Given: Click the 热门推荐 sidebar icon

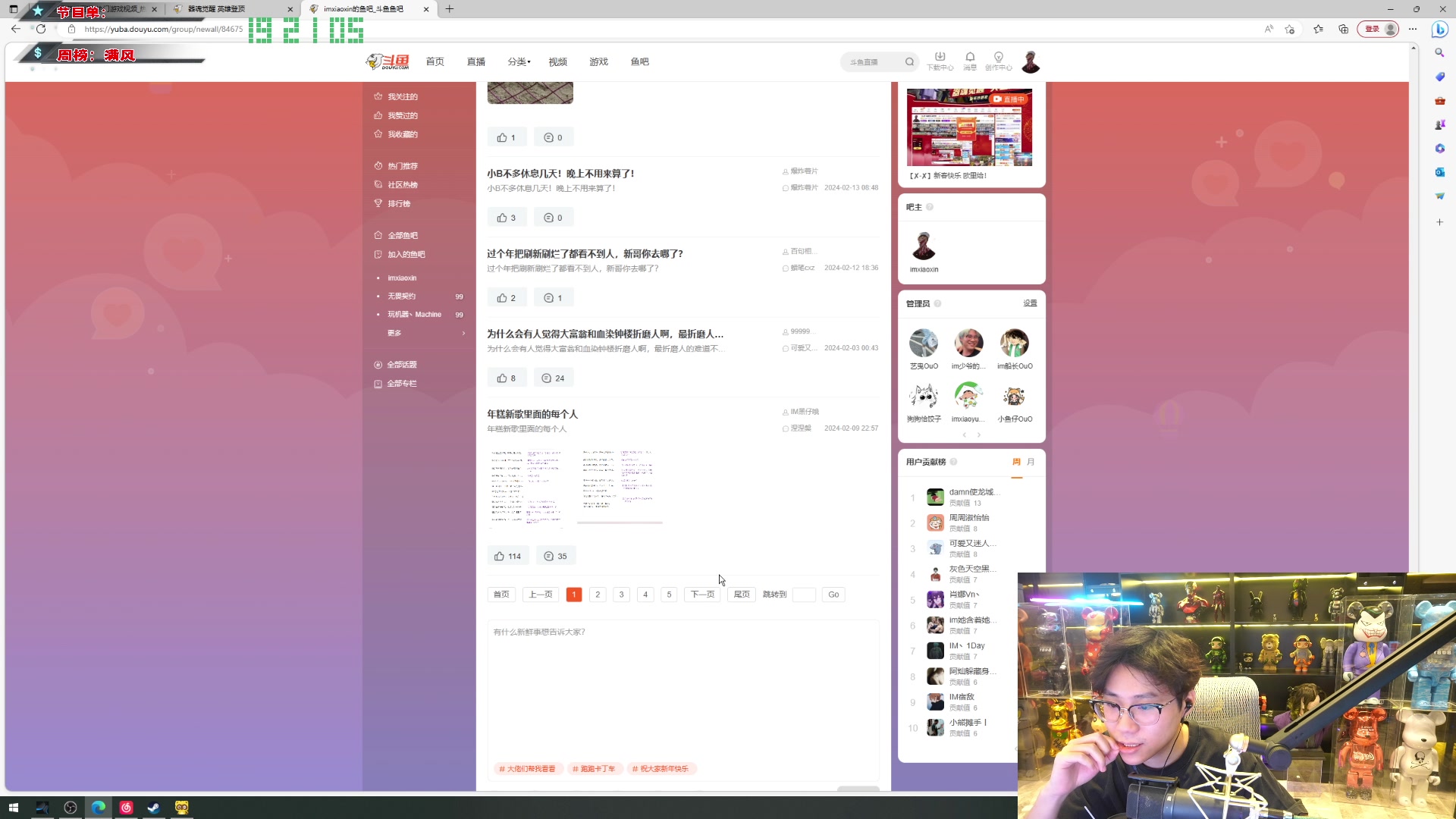Looking at the screenshot, I should (378, 165).
